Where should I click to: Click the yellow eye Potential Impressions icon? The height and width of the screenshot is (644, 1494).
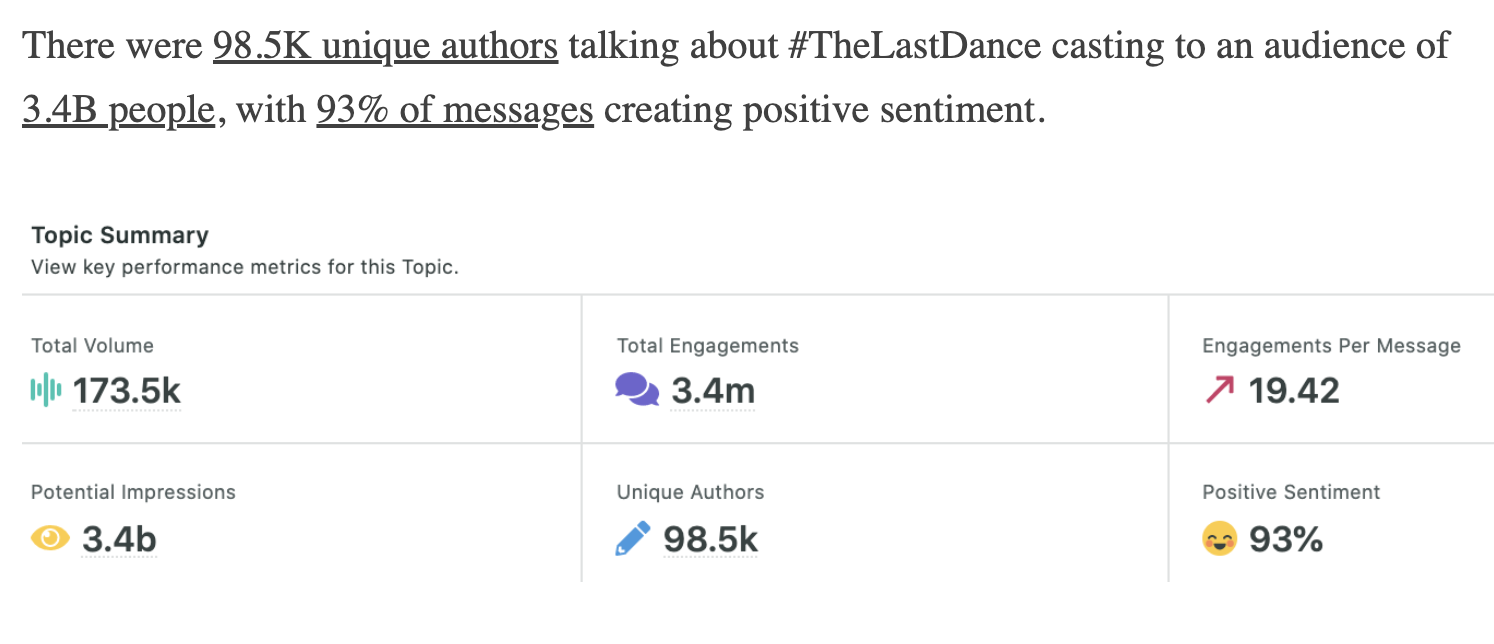tap(50, 539)
